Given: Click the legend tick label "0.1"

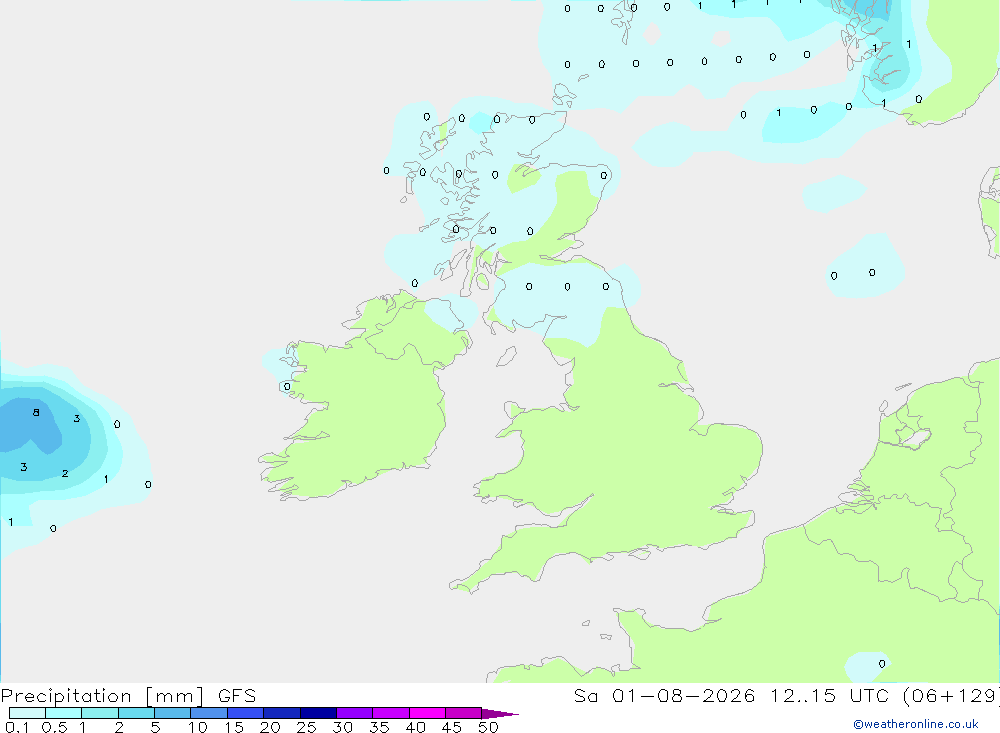Looking at the screenshot, I should pyautogui.click(x=17, y=727).
